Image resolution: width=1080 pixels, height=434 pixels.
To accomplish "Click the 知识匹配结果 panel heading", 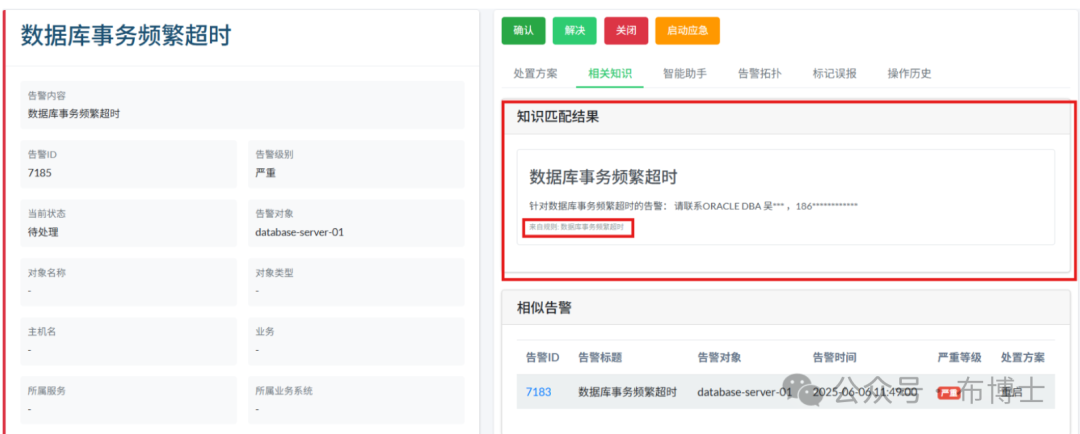I will coord(558,117).
